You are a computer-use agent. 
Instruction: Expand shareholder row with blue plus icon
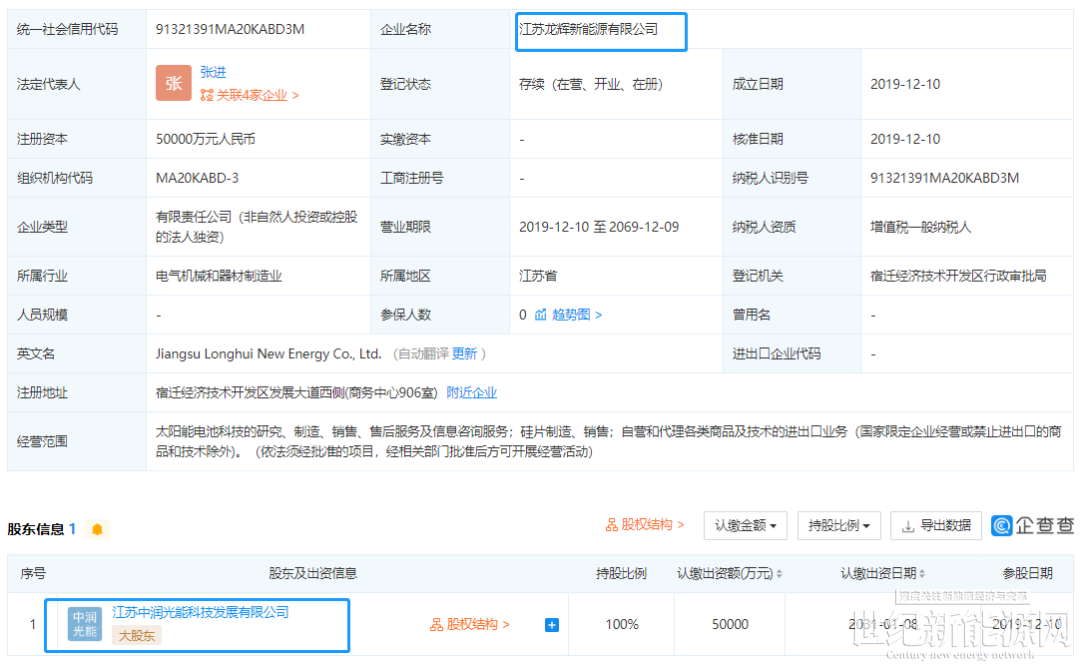point(551,625)
